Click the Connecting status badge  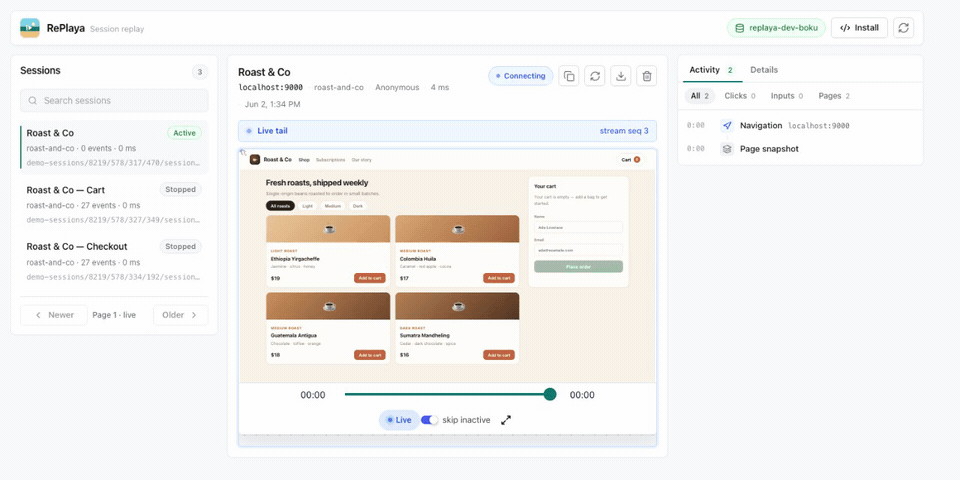[520, 76]
